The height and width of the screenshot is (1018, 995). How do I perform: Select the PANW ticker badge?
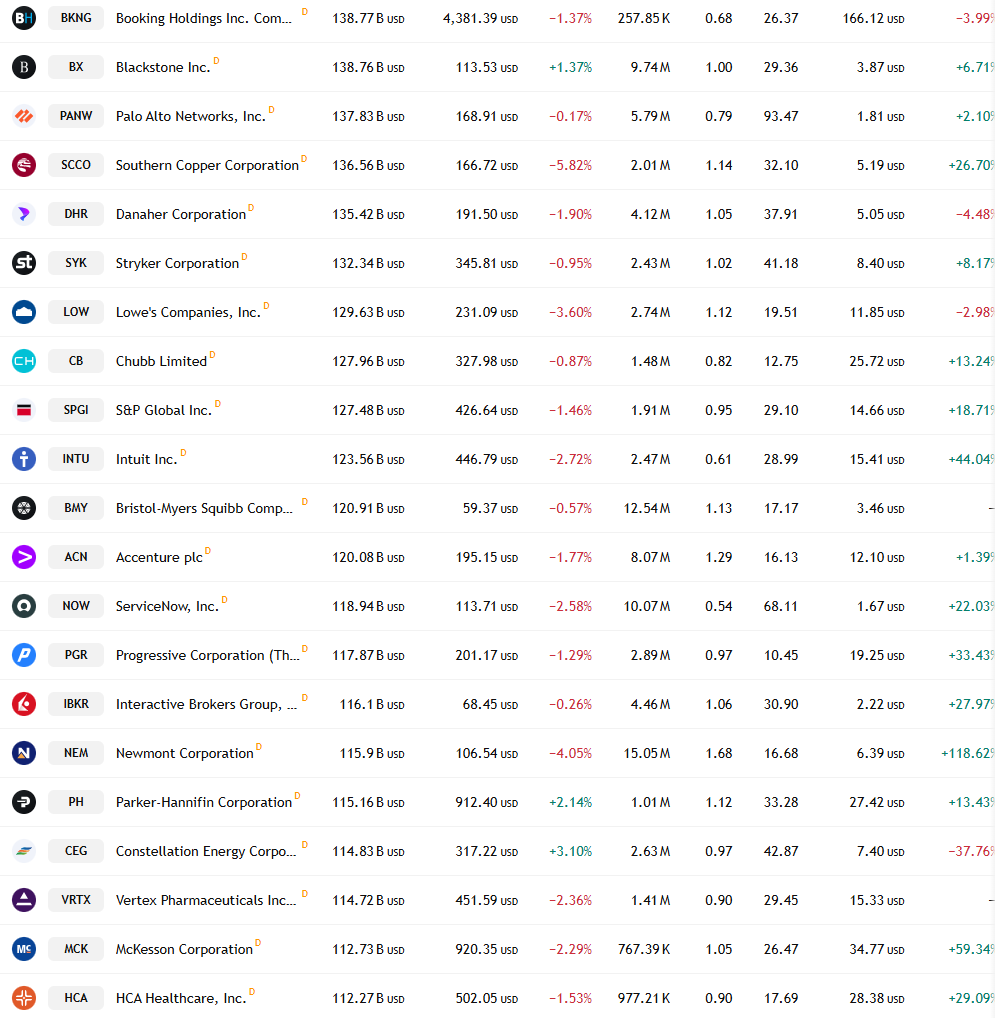(x=76, y=116)
